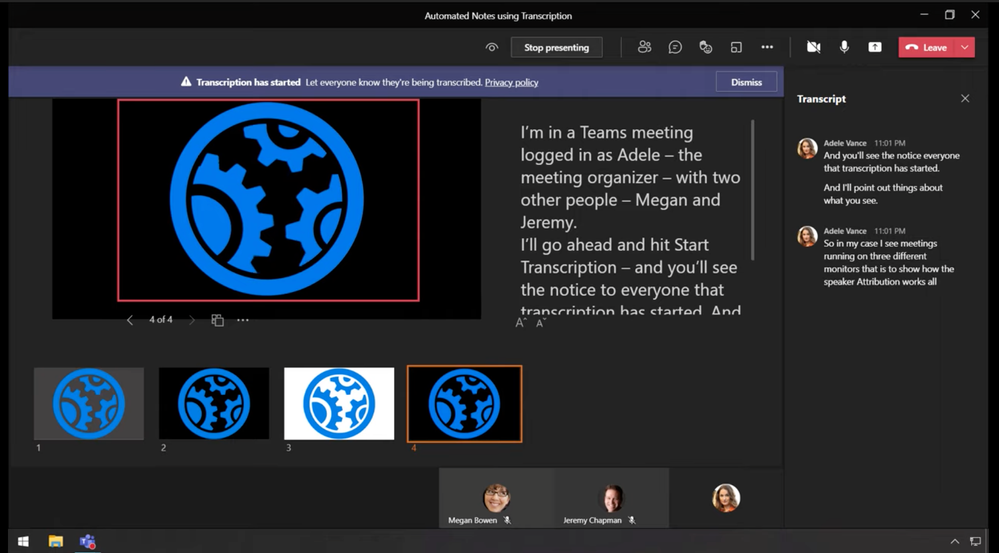This screenshot has width=999, height=553.
Task: Mute the microphone
Action: pyautogui.click(x=844, y=47)
